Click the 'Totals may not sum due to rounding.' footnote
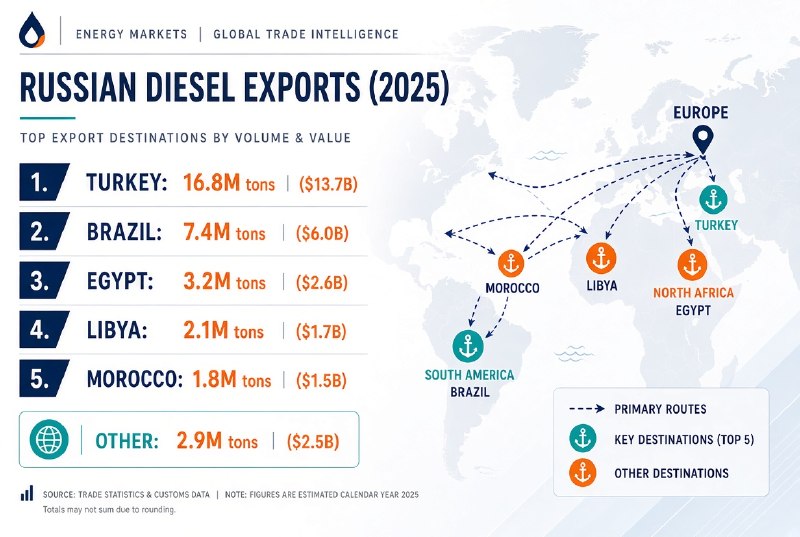The image size is (800, 537). (109, 509)
